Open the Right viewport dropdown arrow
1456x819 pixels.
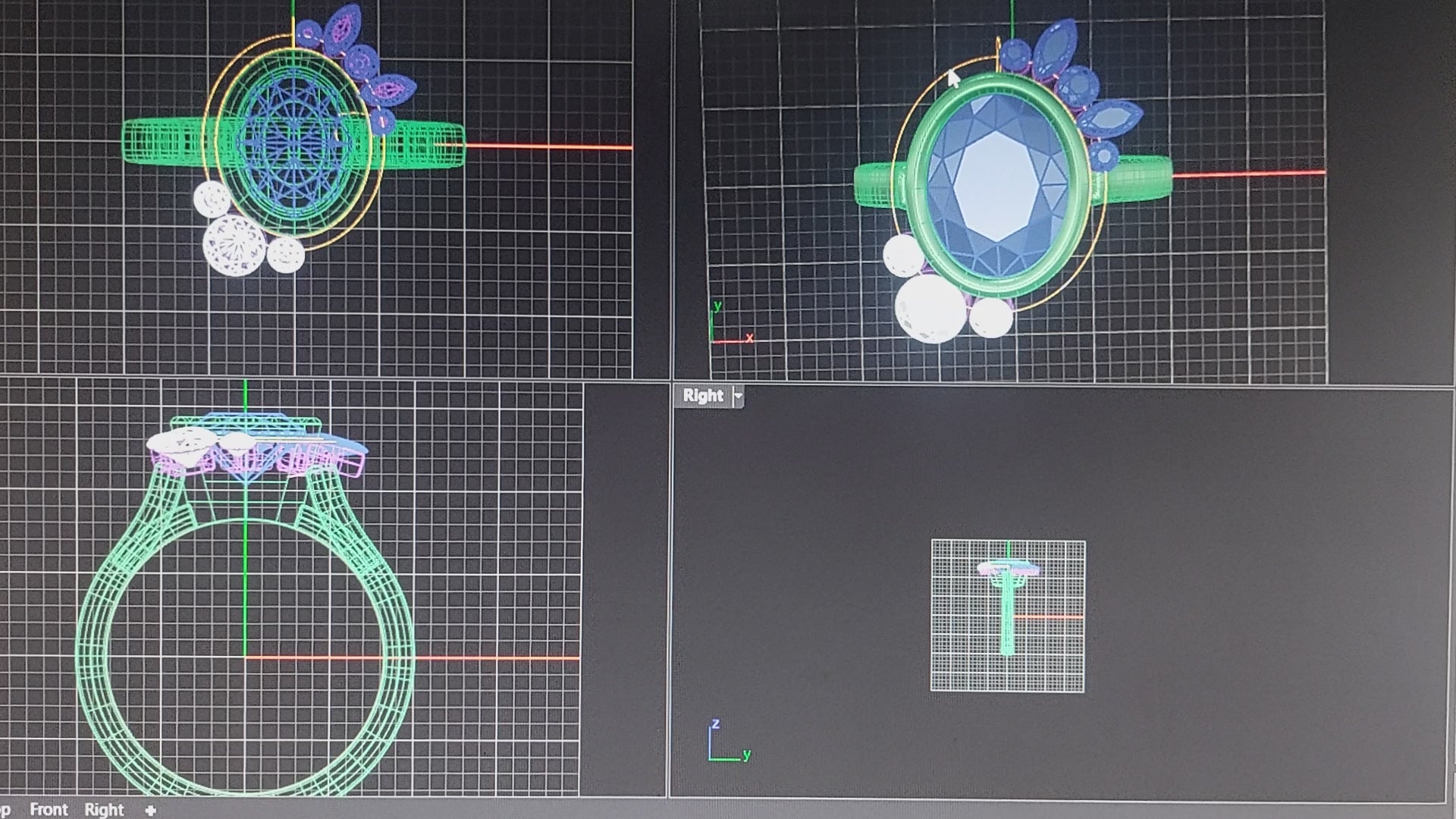(x=738, y=396)
